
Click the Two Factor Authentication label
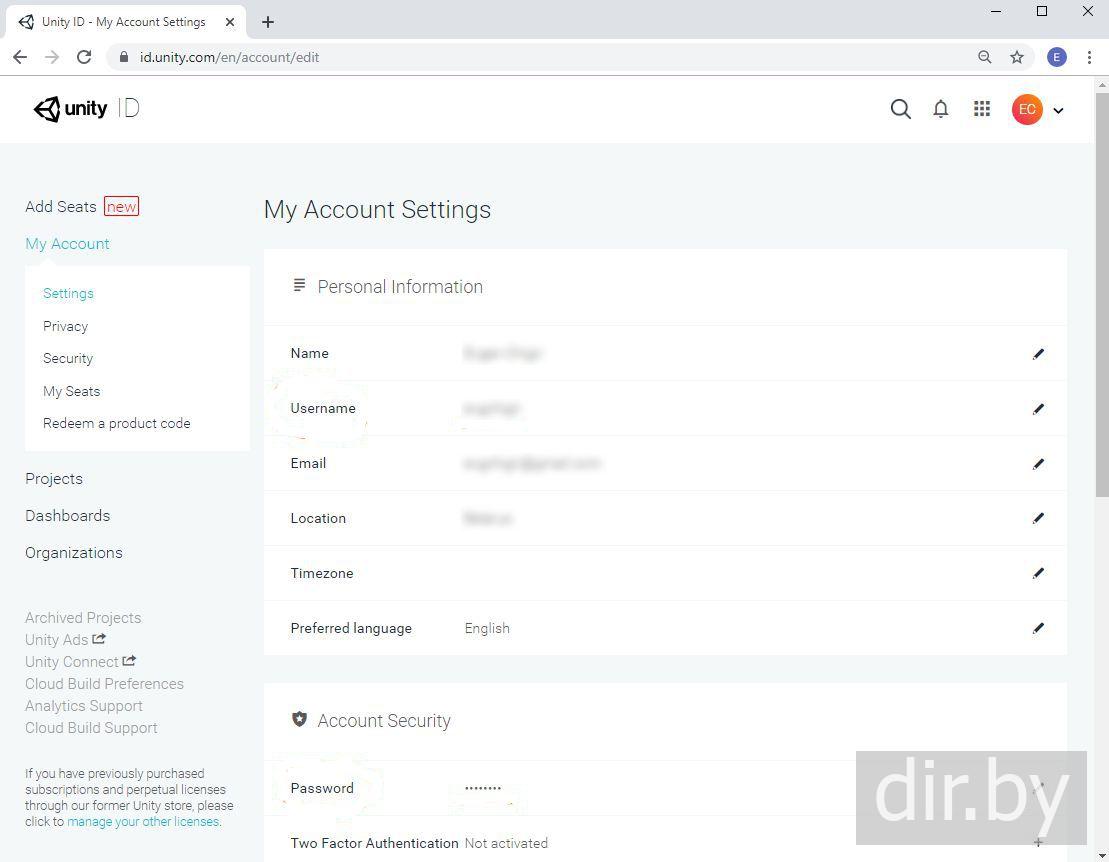(x=374, y=844)
